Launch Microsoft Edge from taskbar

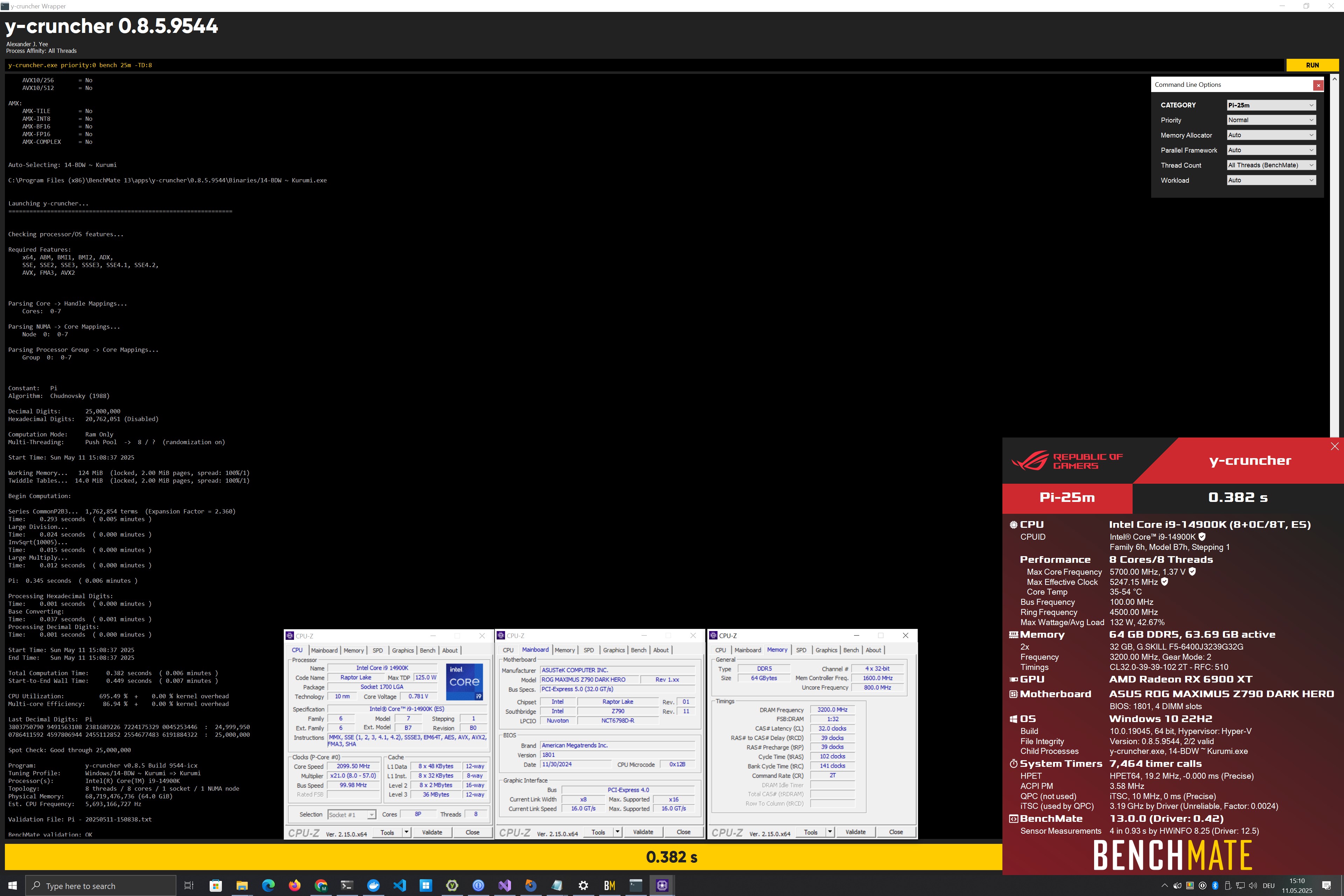[268, 886]
